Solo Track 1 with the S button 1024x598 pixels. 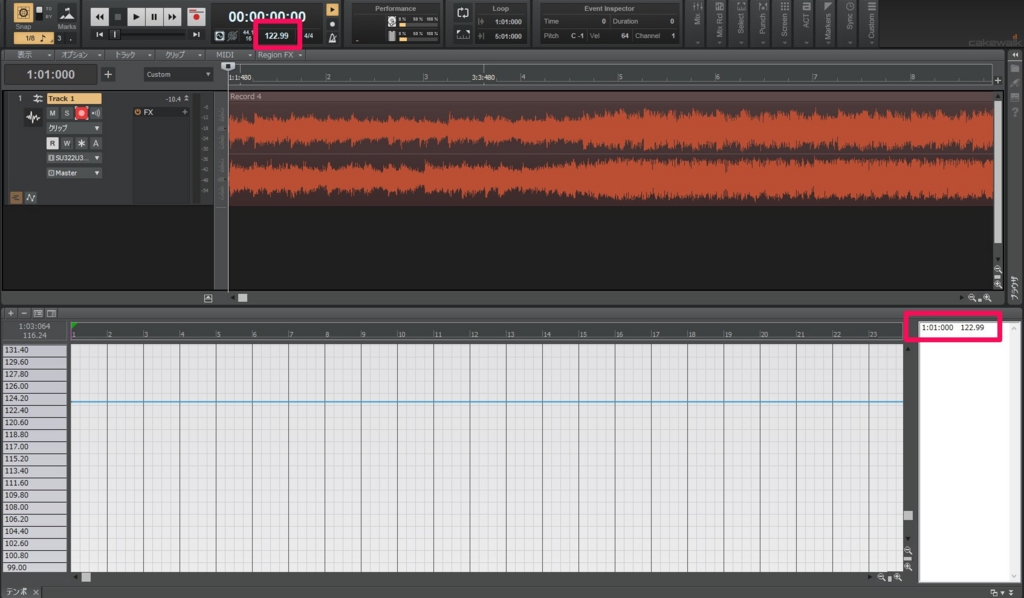click(x=67, y=113)
